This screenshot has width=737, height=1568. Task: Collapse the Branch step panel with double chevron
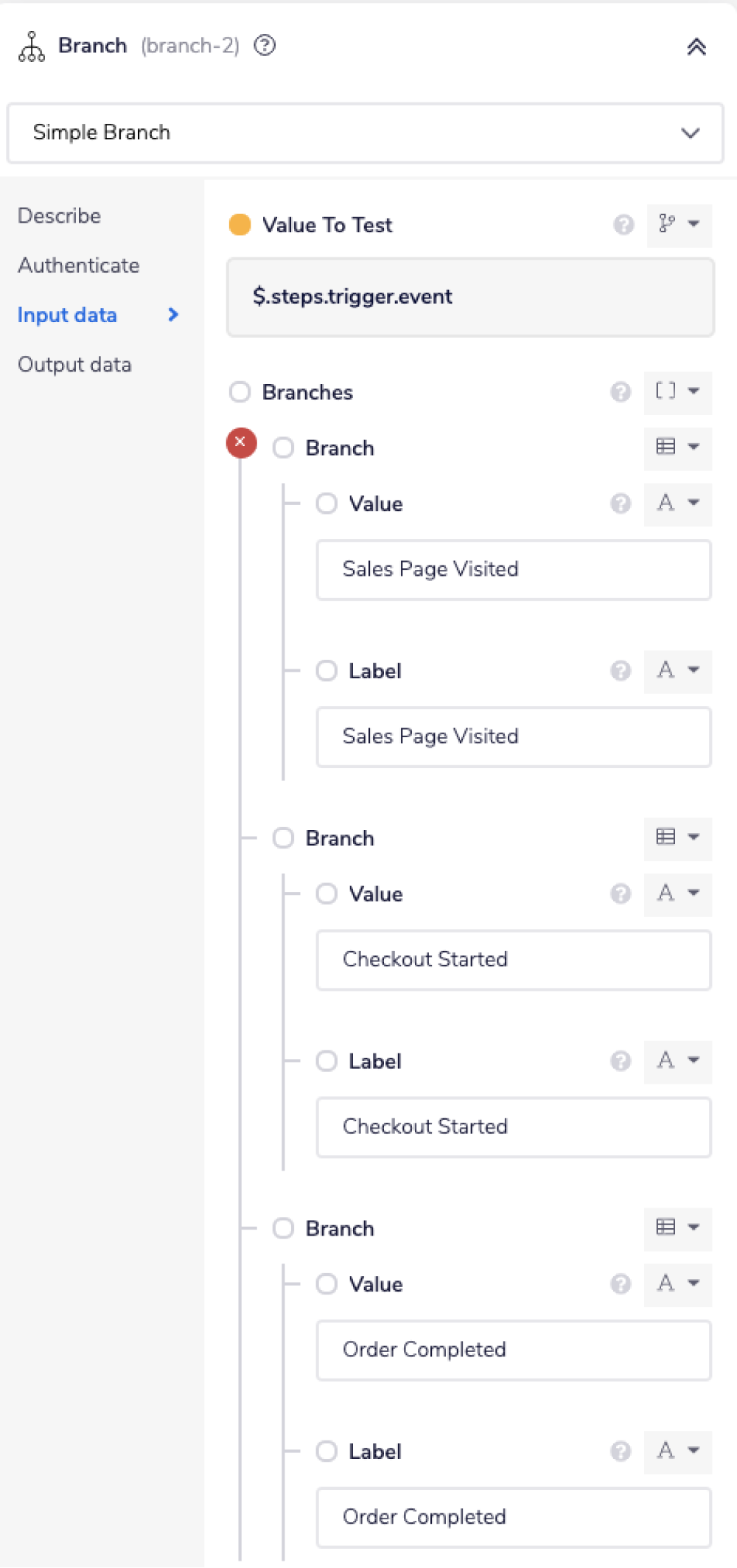point(696,47)
